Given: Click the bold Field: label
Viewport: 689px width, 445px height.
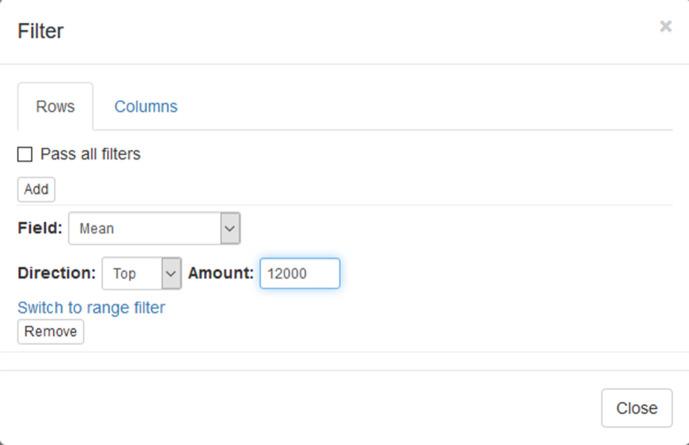Looking at the screenshot, I should [40, 228].
